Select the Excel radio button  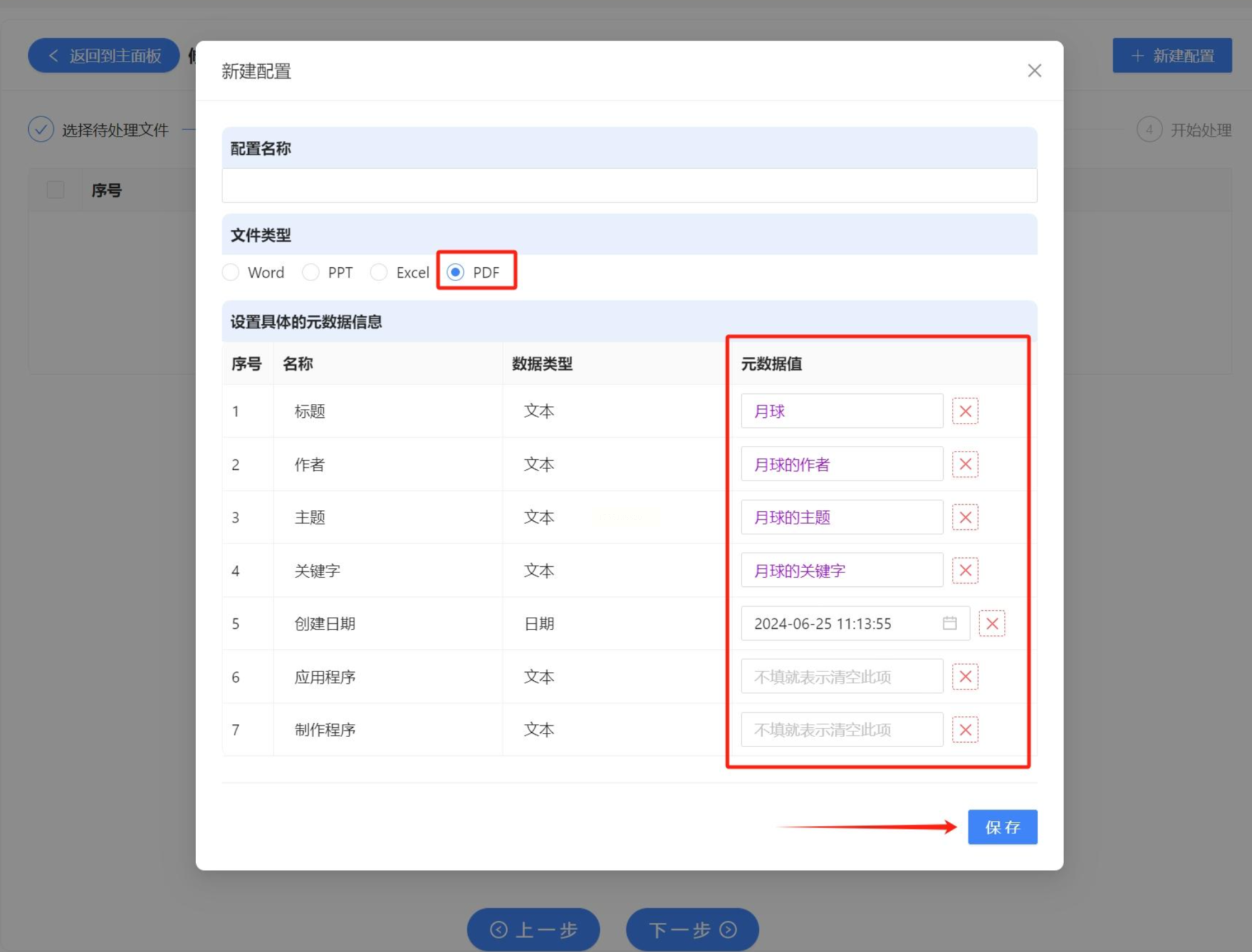(x=378, y=272)
